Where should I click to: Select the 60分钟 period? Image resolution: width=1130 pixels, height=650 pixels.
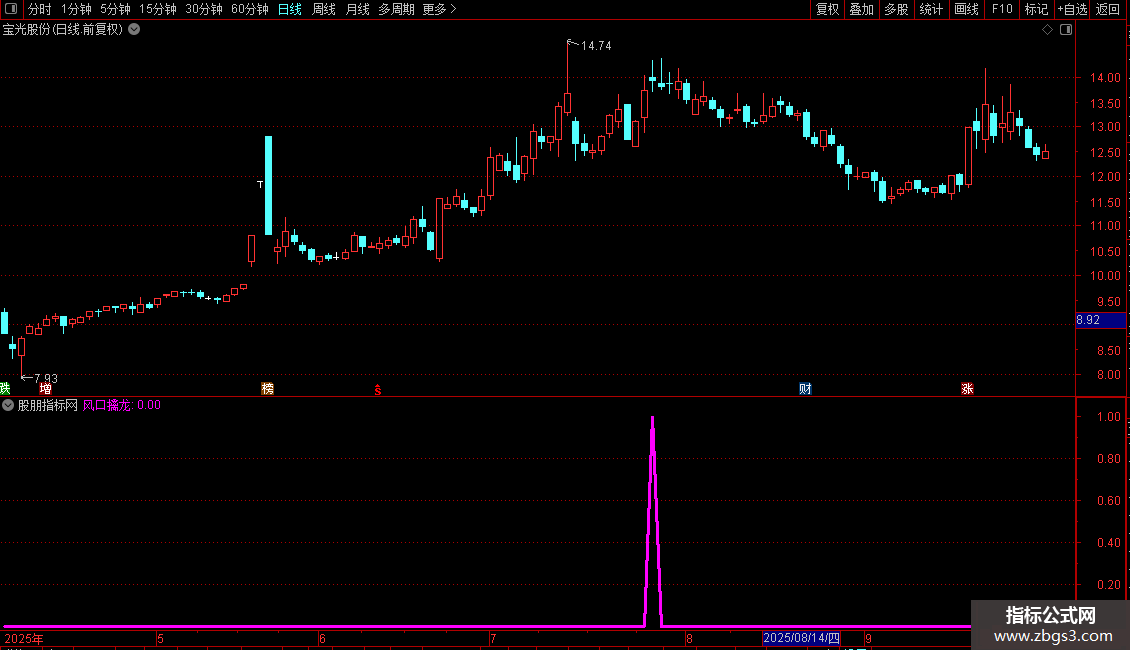point(249,9)
